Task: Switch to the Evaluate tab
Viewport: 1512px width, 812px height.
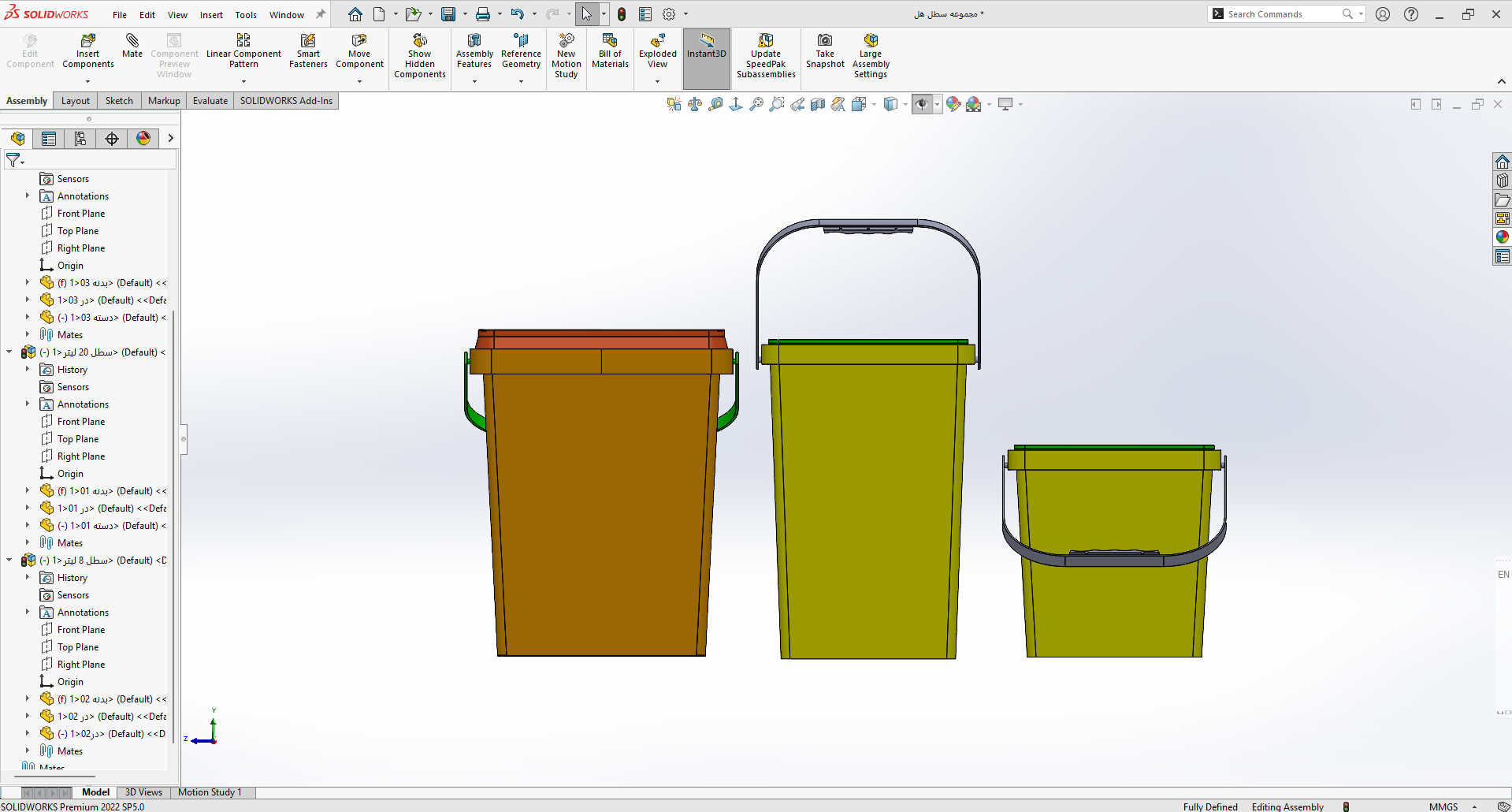Action: coord(210,101)
